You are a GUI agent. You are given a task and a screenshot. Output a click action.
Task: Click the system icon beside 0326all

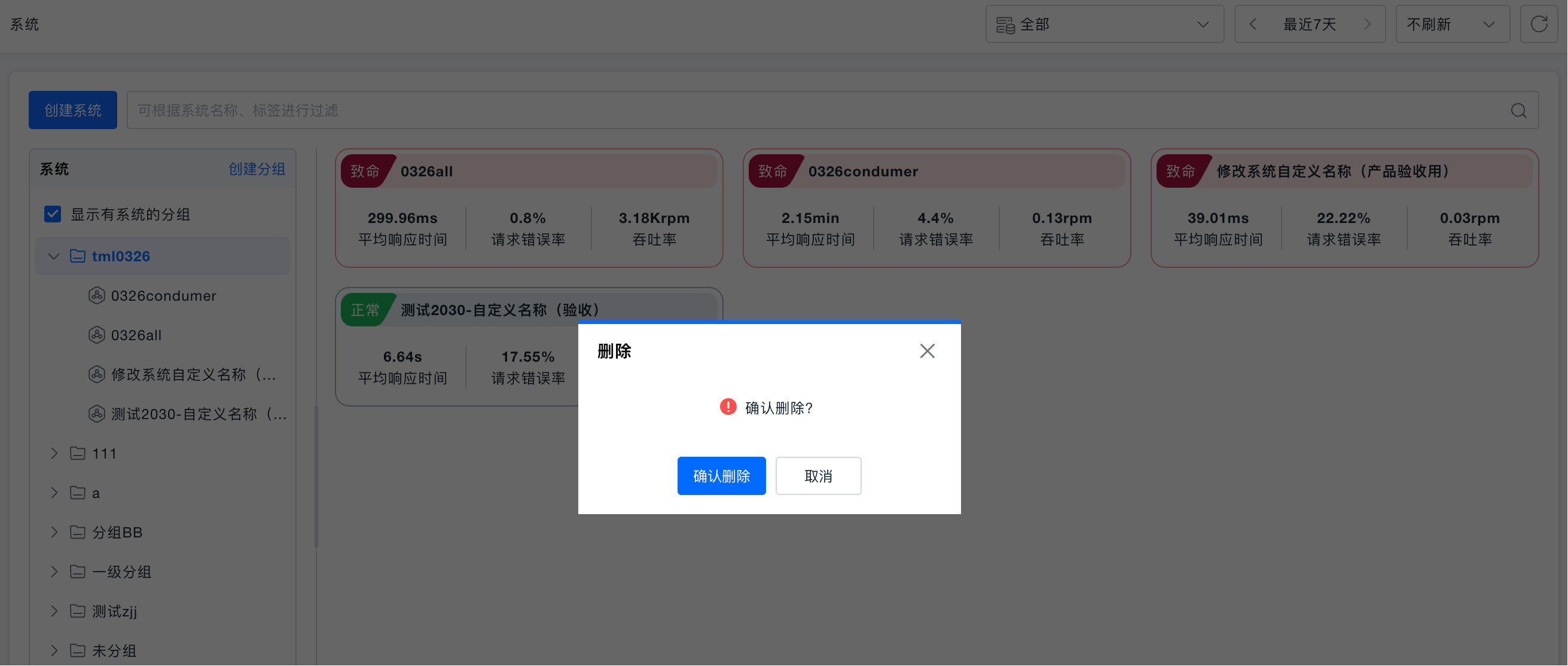(x=97, y=335)
